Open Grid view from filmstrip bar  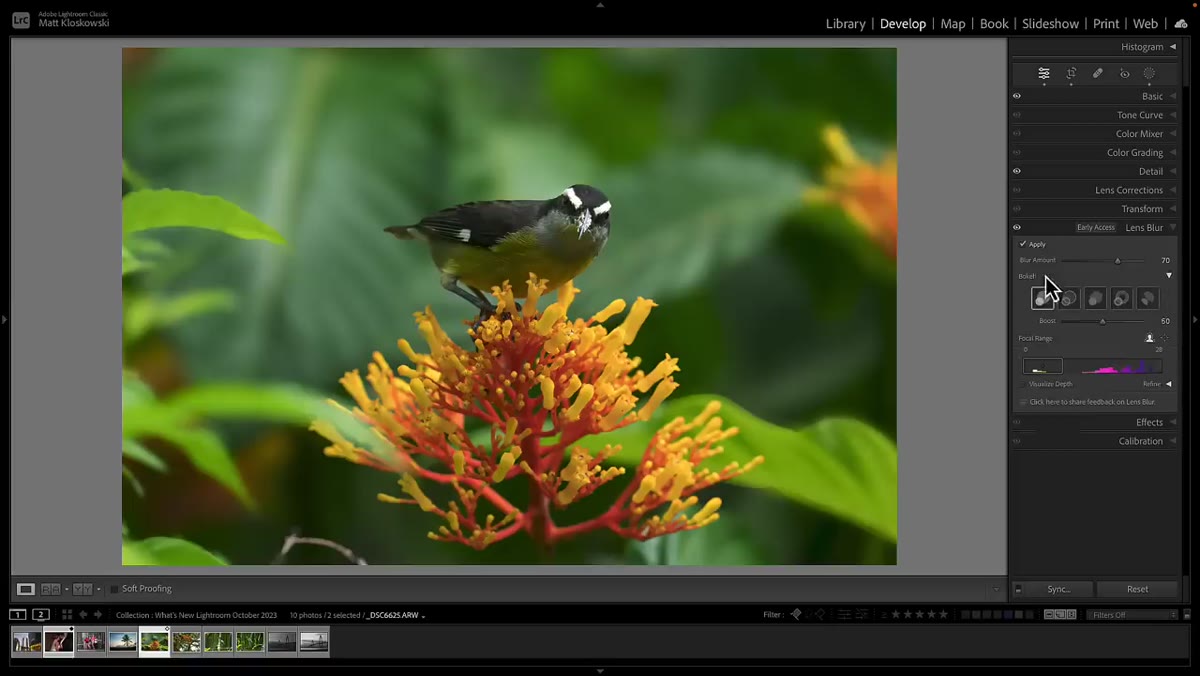pyautogui.click(x=67, y=614)
